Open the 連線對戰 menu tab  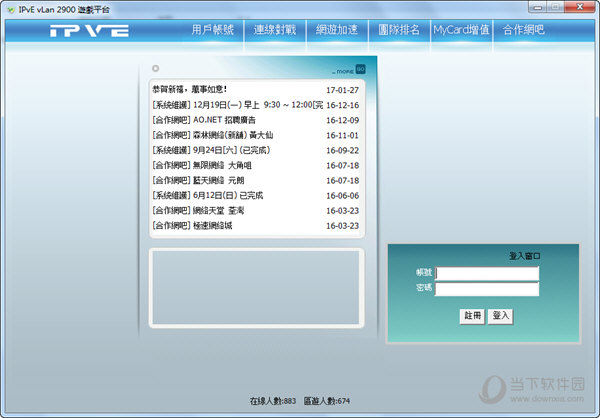click(x=275, y=30)
